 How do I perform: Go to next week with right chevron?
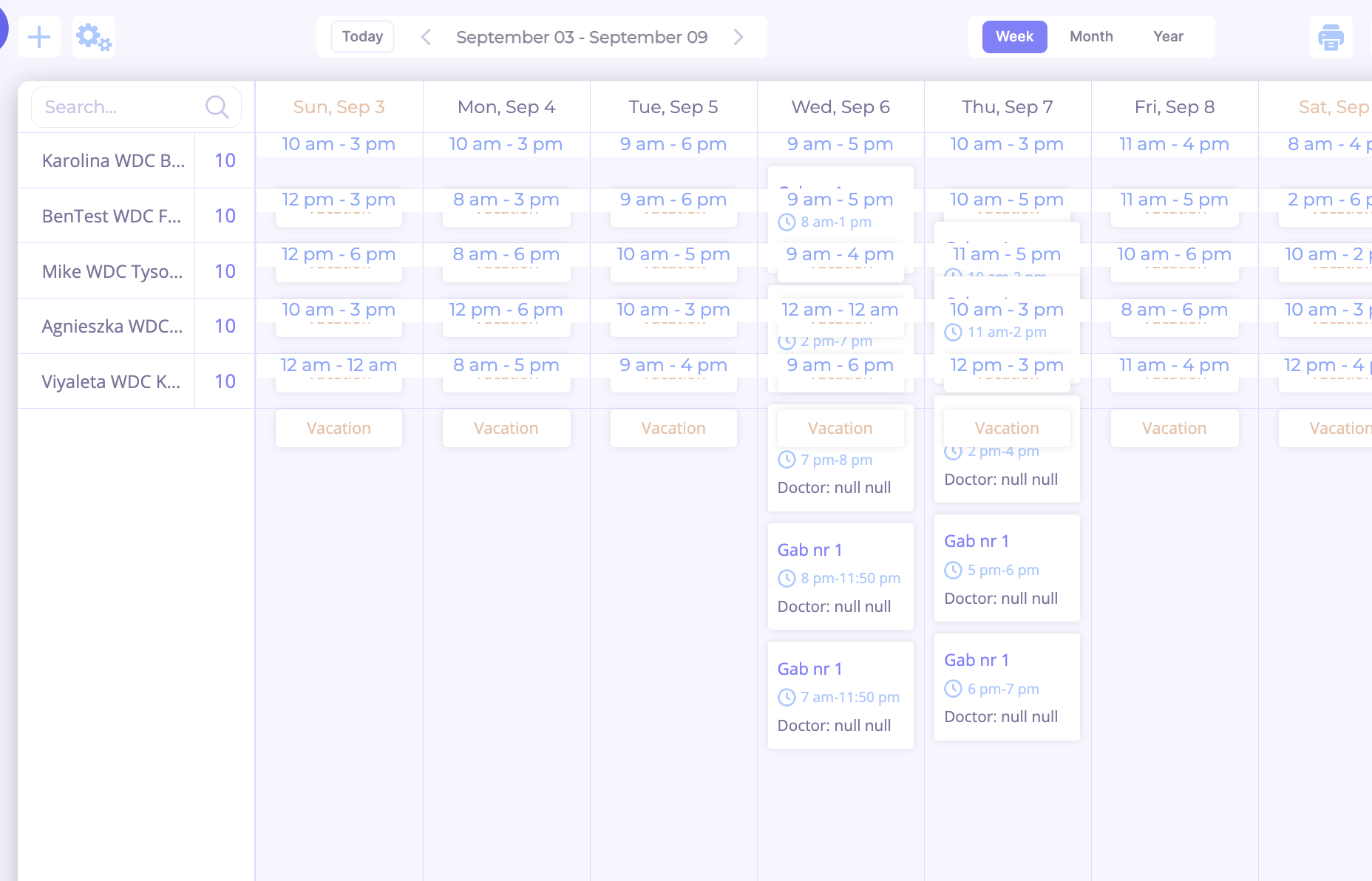coord(738,36)
